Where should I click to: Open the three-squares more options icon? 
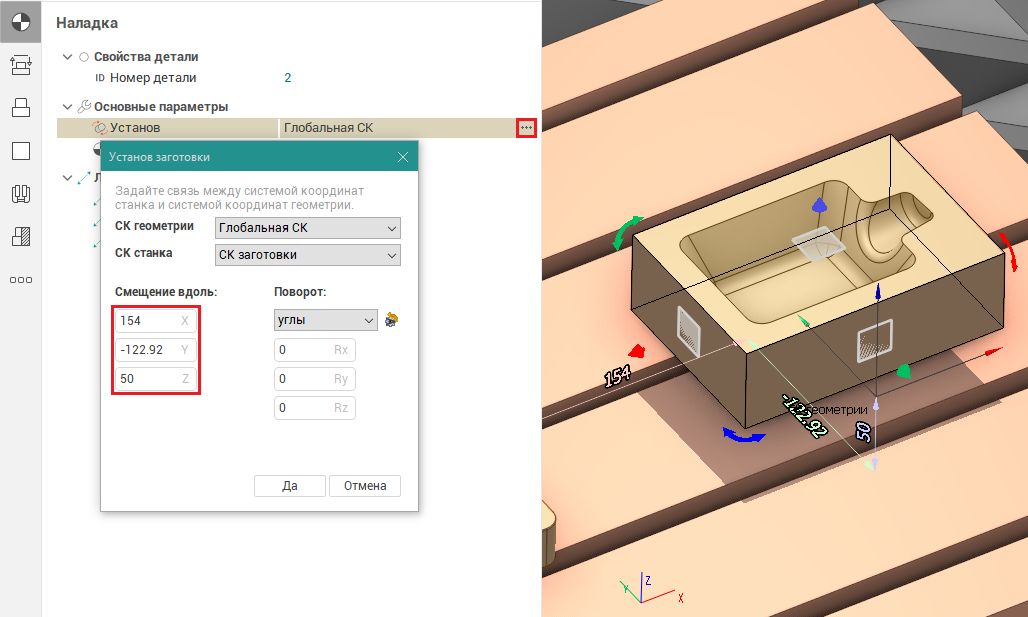20,280
